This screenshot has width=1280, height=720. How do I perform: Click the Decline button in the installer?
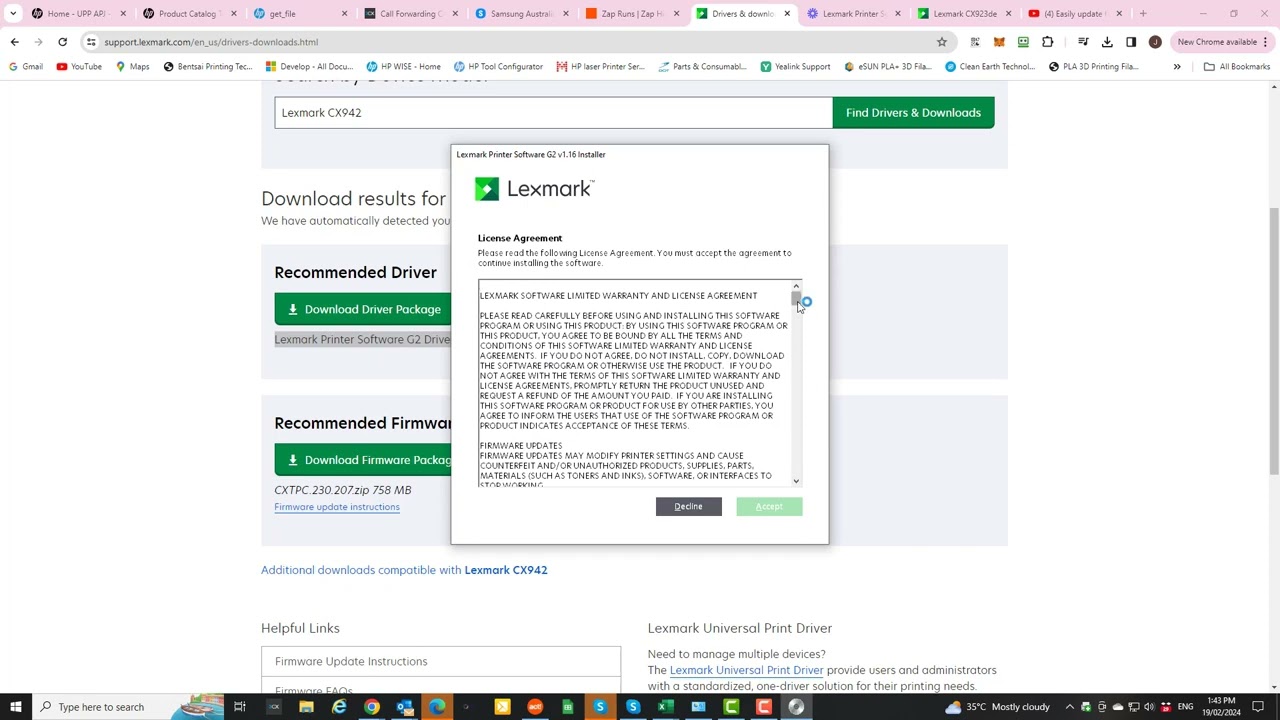click(x=688, y=507)
